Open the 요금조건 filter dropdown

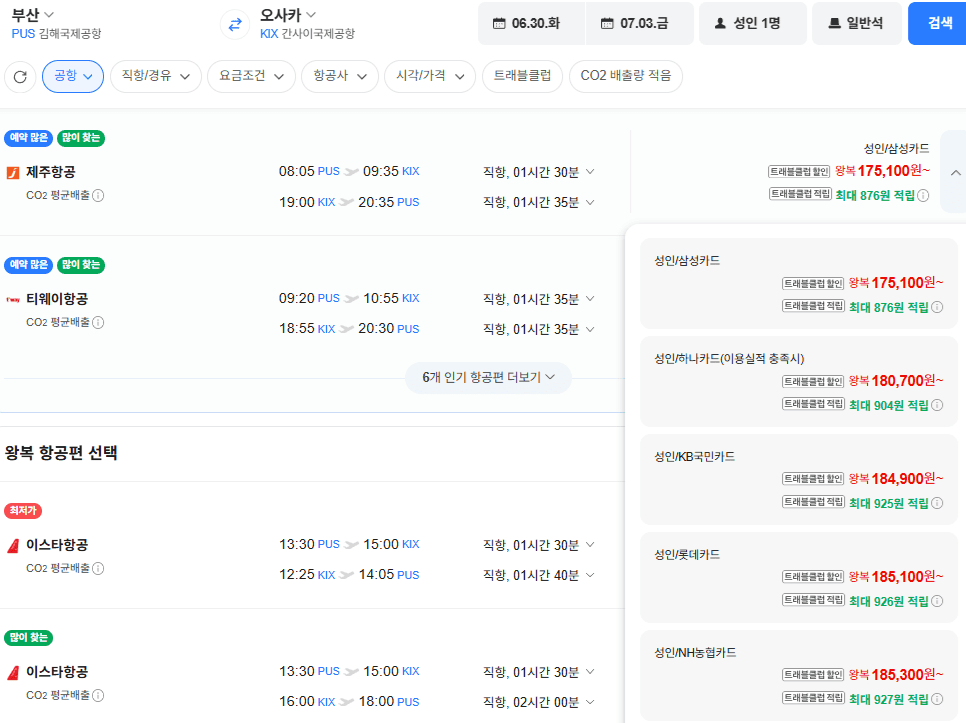251,76
